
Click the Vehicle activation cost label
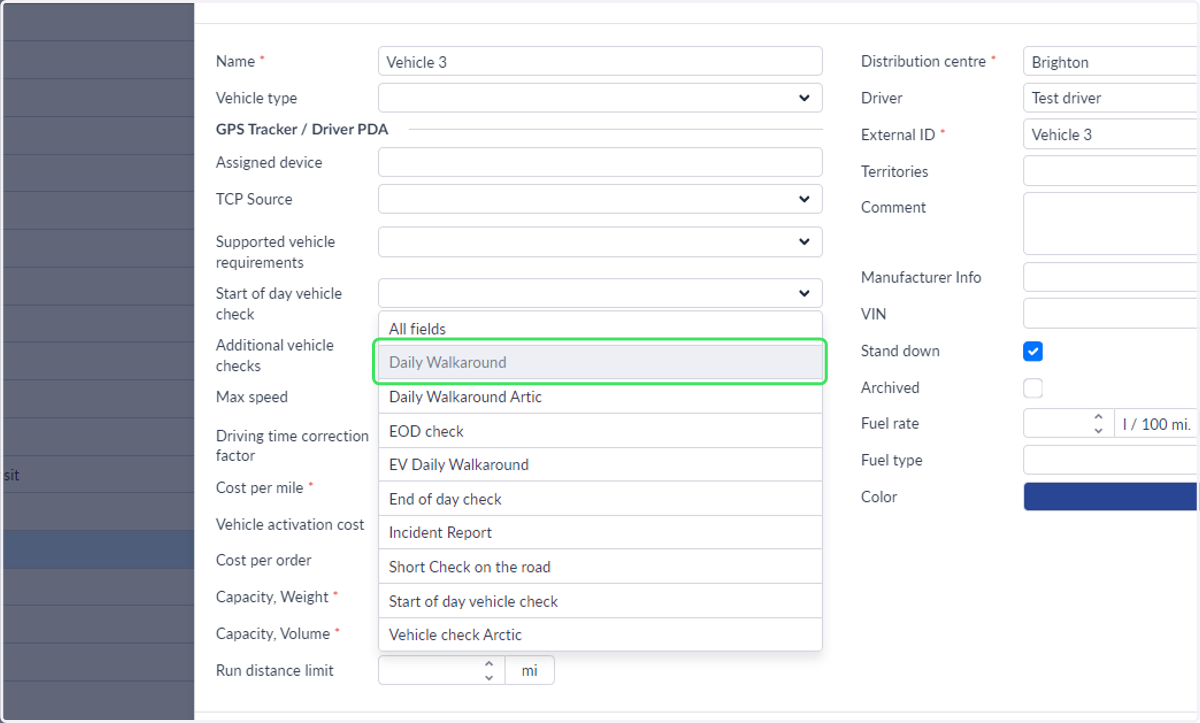coord(290,524)
